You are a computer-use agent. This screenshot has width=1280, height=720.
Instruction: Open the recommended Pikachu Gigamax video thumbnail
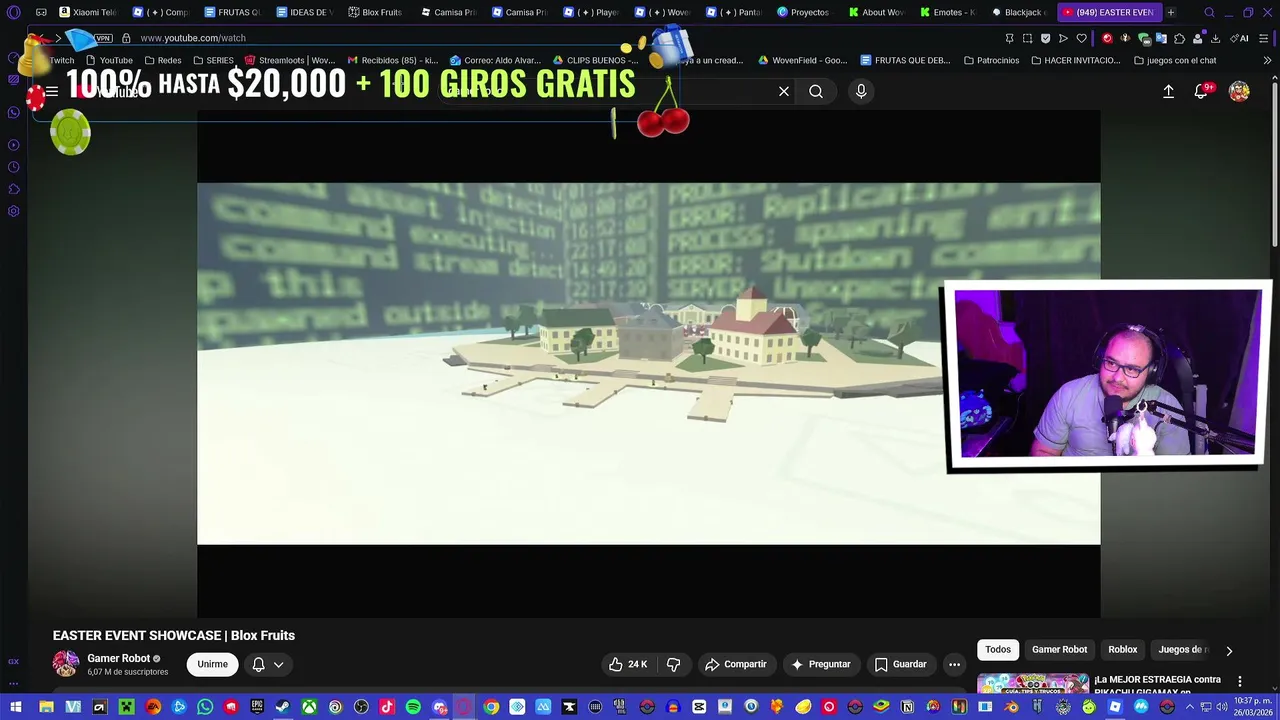1033,683
